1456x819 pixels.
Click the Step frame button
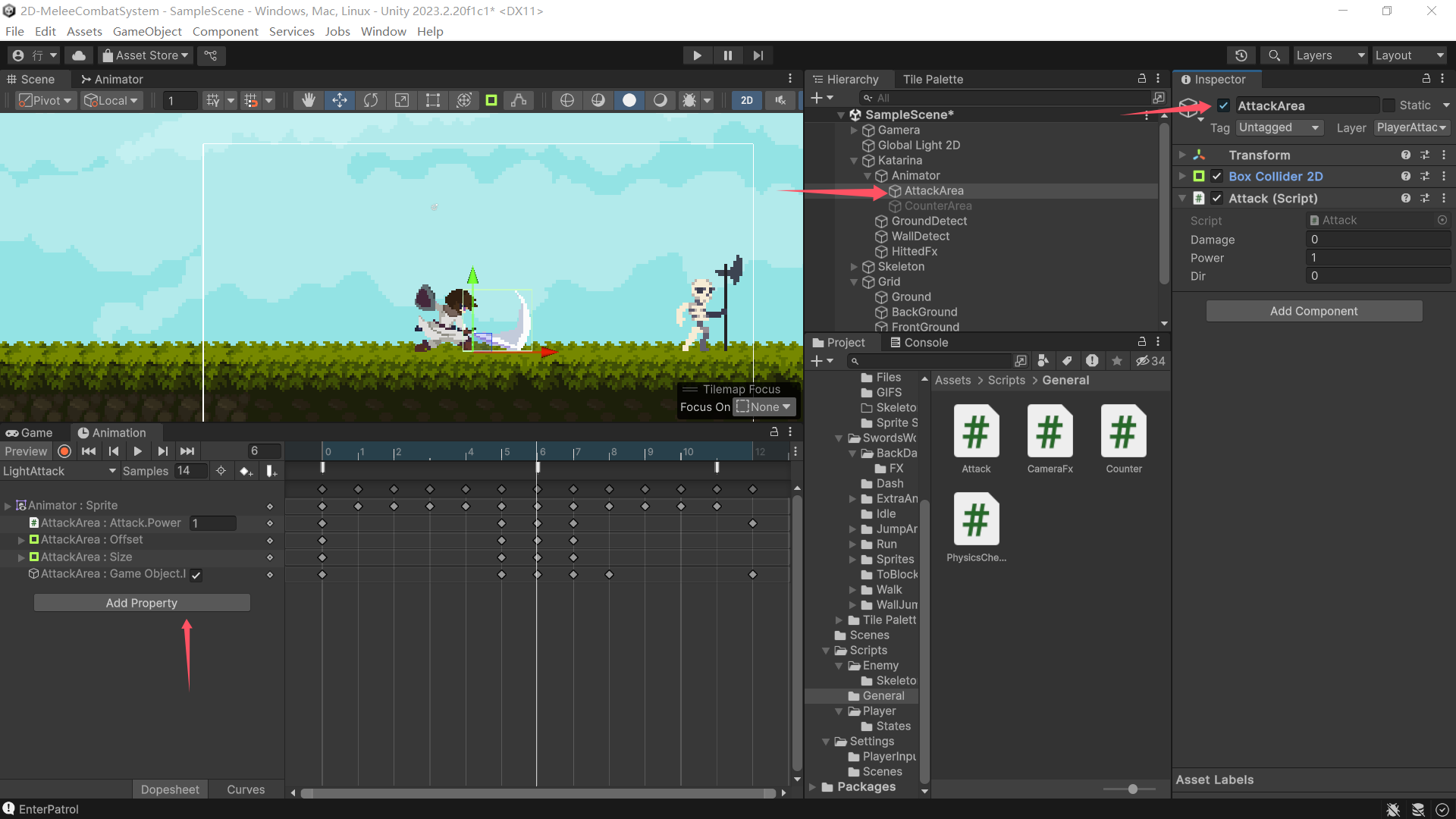758,55
